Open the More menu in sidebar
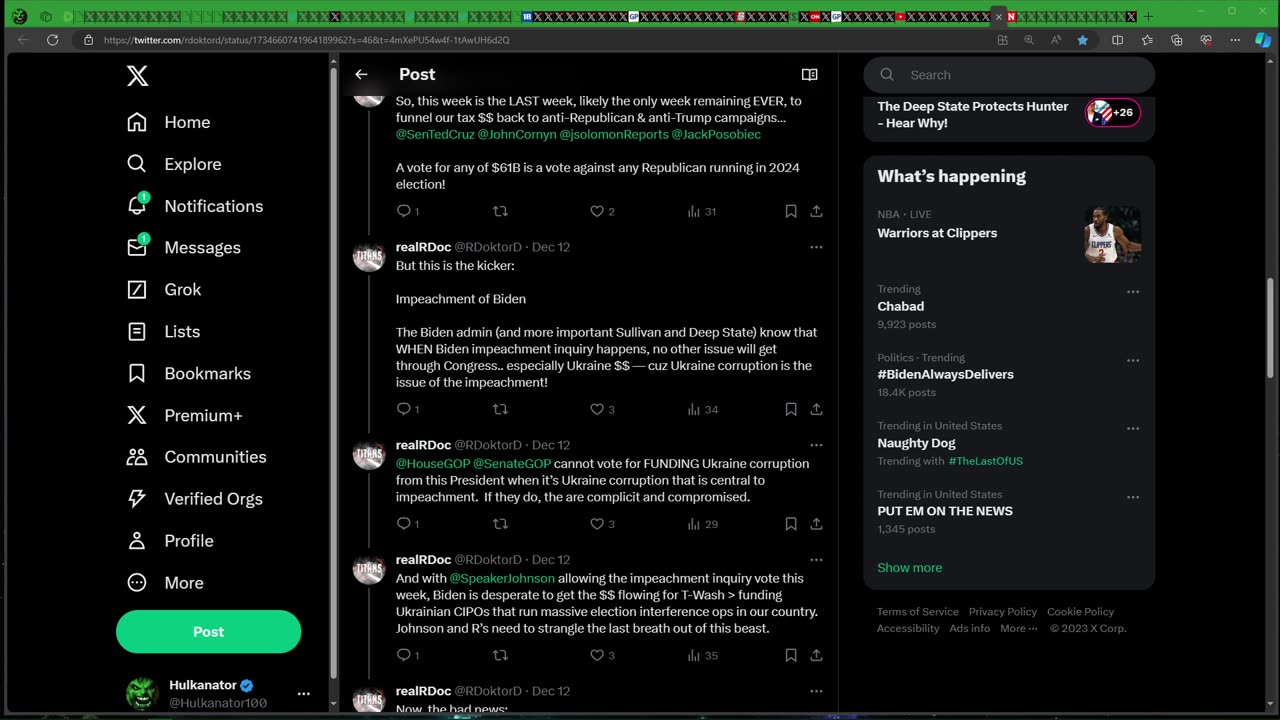This screenshot has width=1280, height=720. point(165,583)
